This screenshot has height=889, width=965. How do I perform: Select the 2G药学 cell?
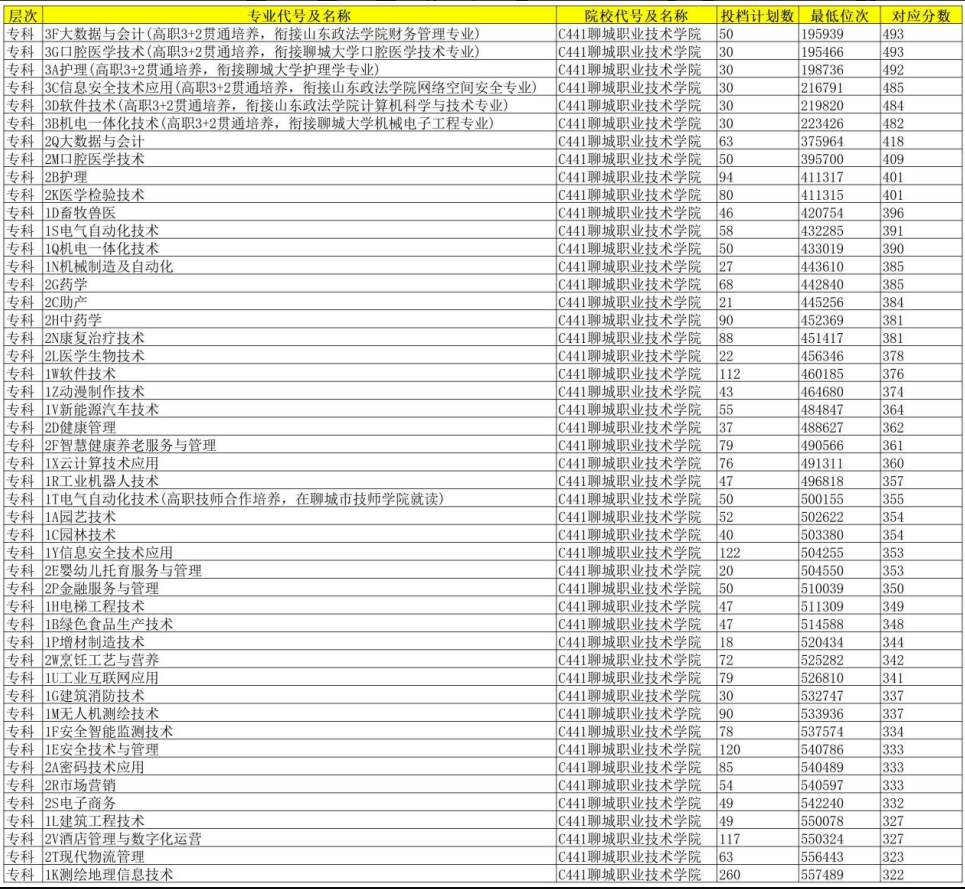click(x=299, y=284)
